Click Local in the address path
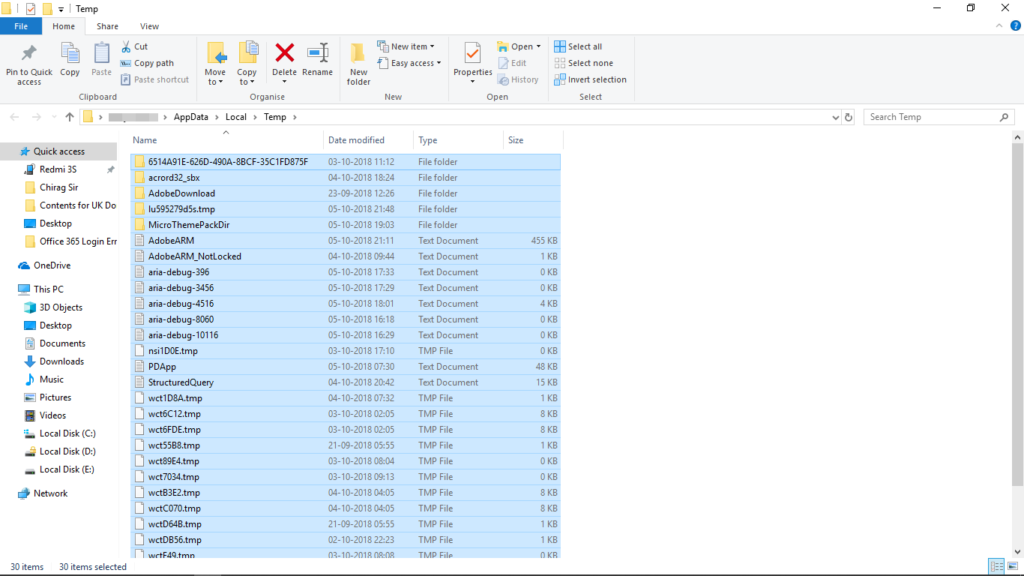The image size is (1024, 576). click(236, 117)
